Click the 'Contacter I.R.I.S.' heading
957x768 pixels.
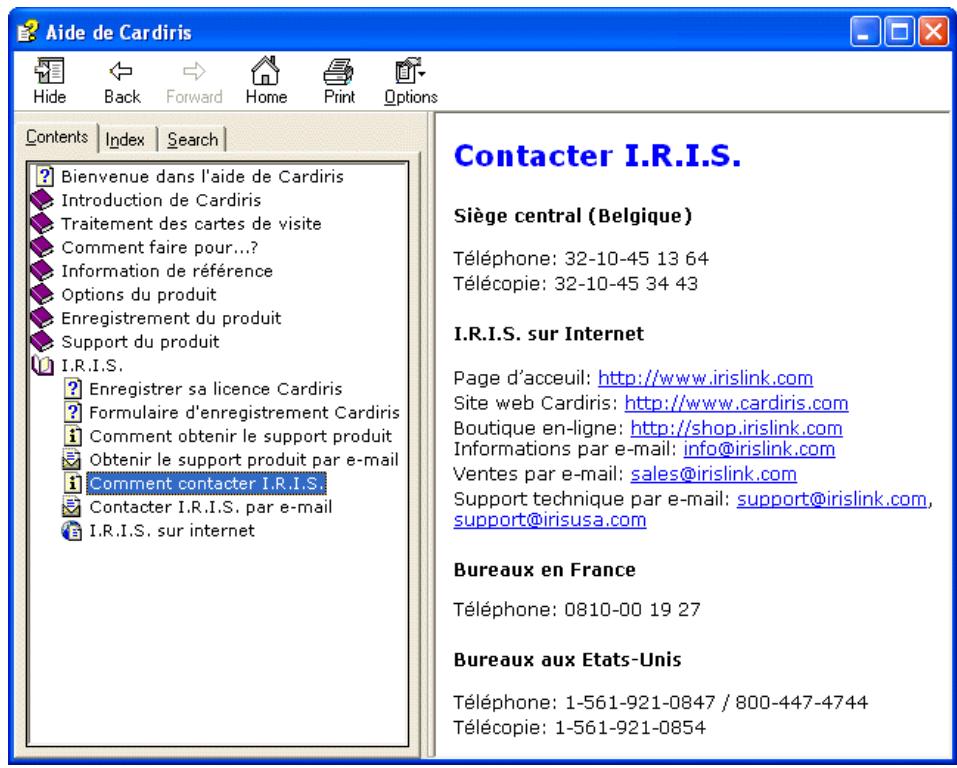[597, 156]
